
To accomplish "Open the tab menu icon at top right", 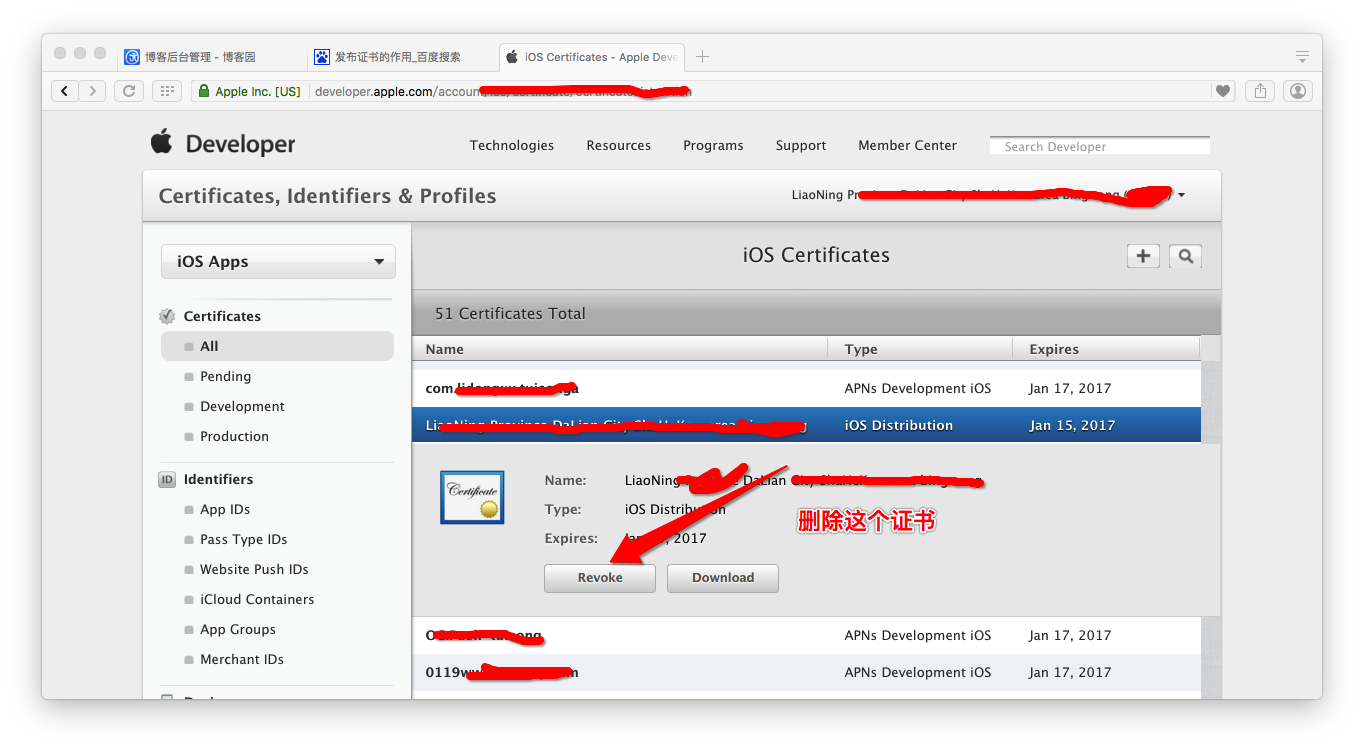I will pos(1301,56).
